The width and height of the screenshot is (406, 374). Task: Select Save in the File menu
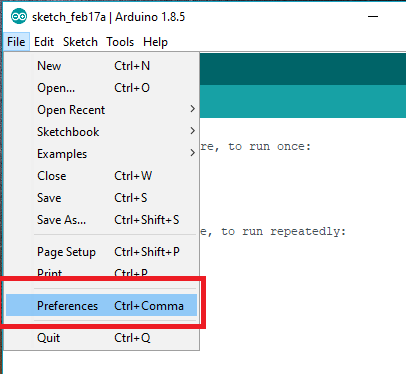tap(101, 198)
